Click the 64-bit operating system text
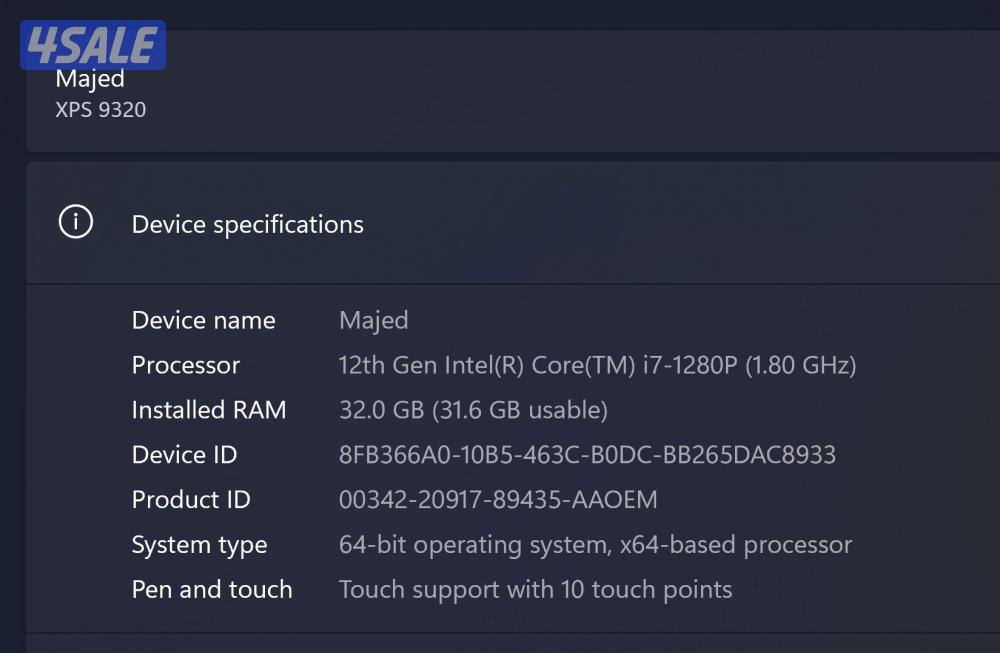 [595, 544]
